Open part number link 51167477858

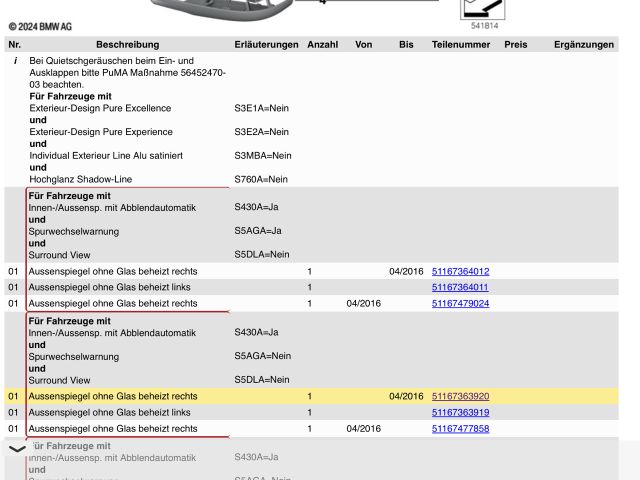coord(460,428)
